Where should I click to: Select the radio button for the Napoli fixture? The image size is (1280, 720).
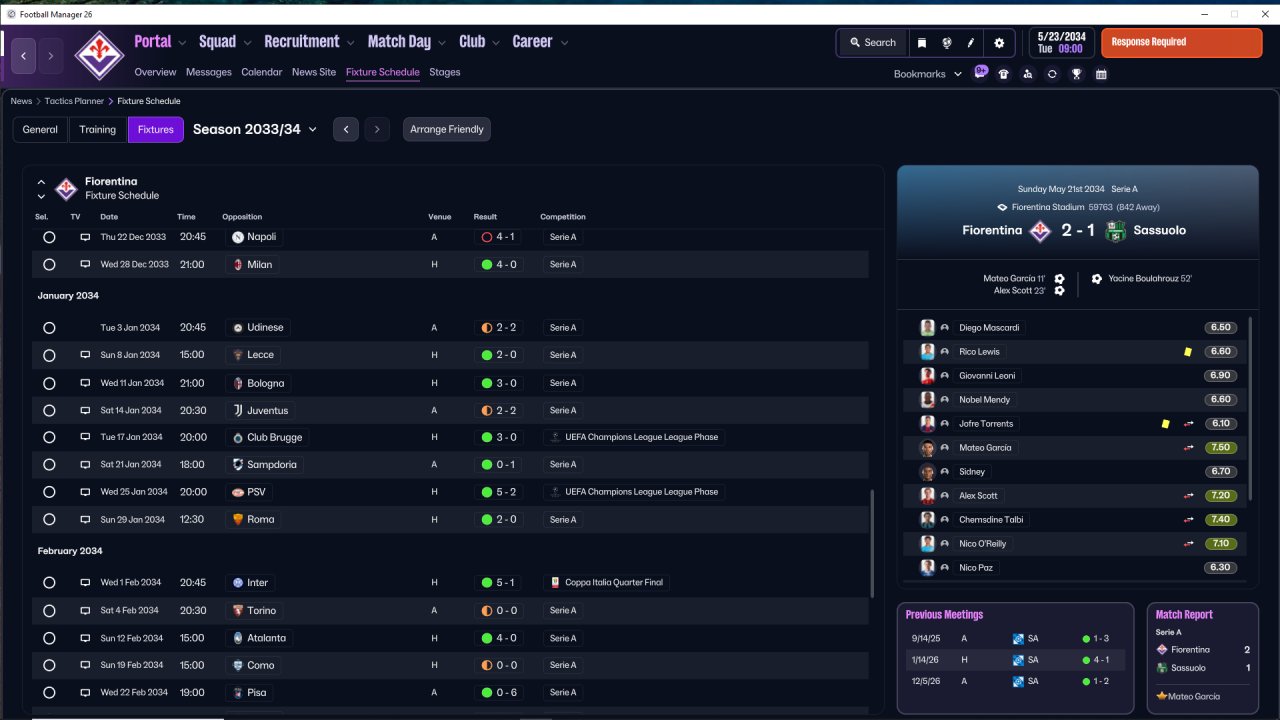(49, 237)
